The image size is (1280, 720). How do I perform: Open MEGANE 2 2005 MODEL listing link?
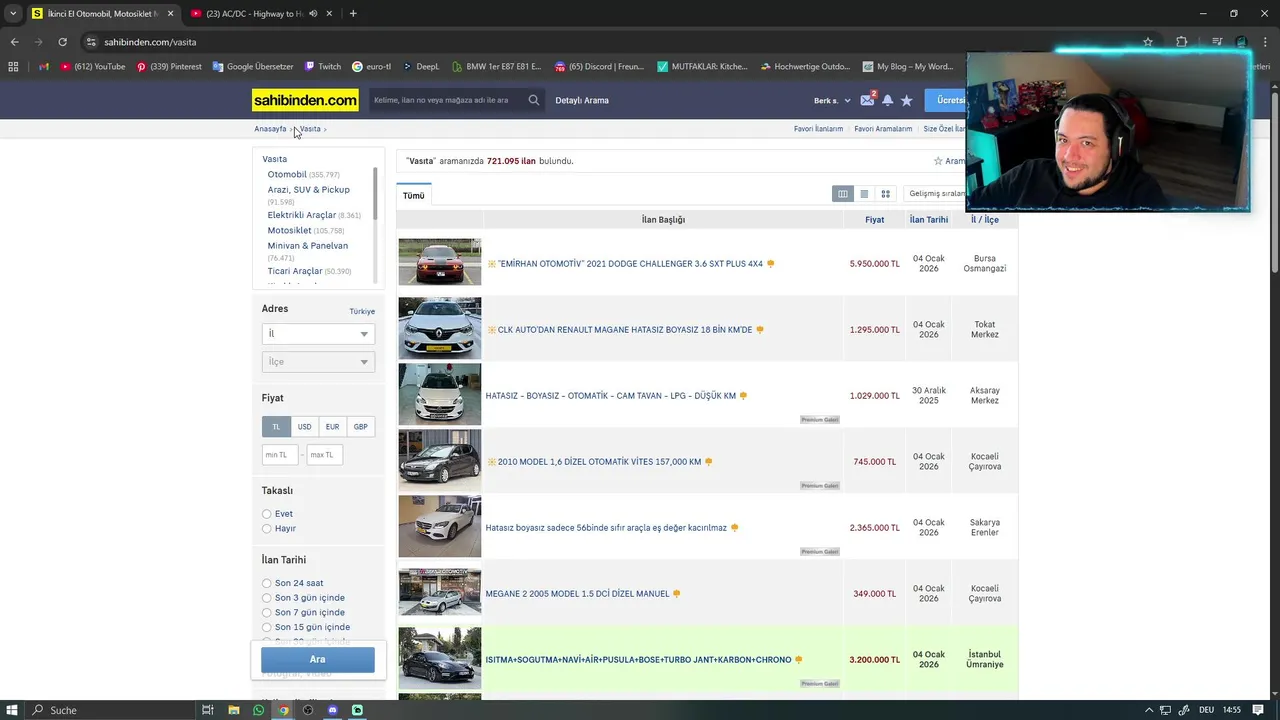point(577,594)
